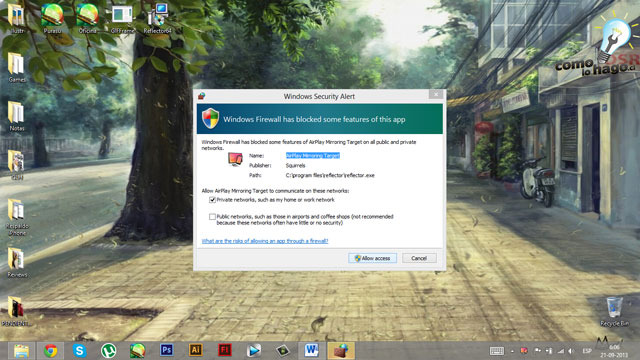Open the dark green diamond taskbar app

282,351
